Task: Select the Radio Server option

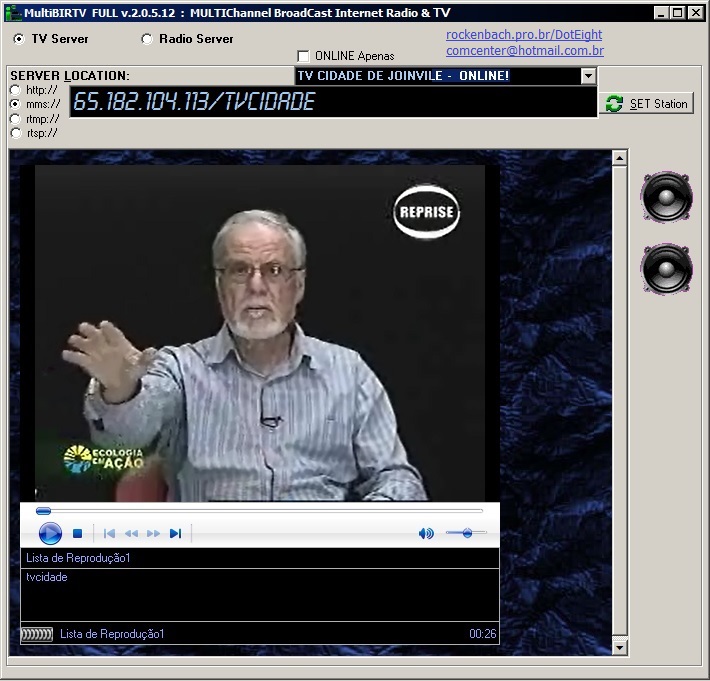Action: (x=147, y=39)
